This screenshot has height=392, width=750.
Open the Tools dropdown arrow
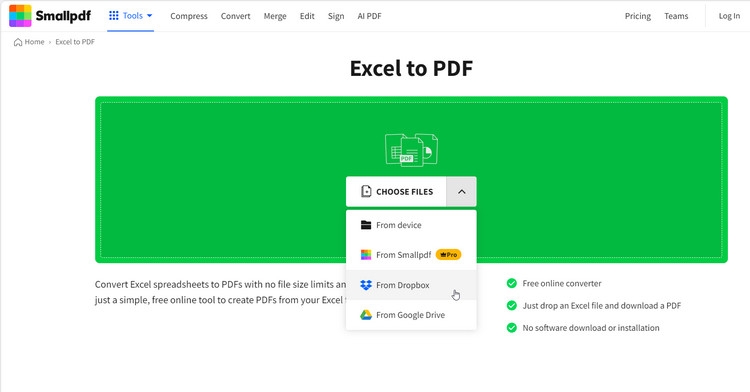pos(150,16)
